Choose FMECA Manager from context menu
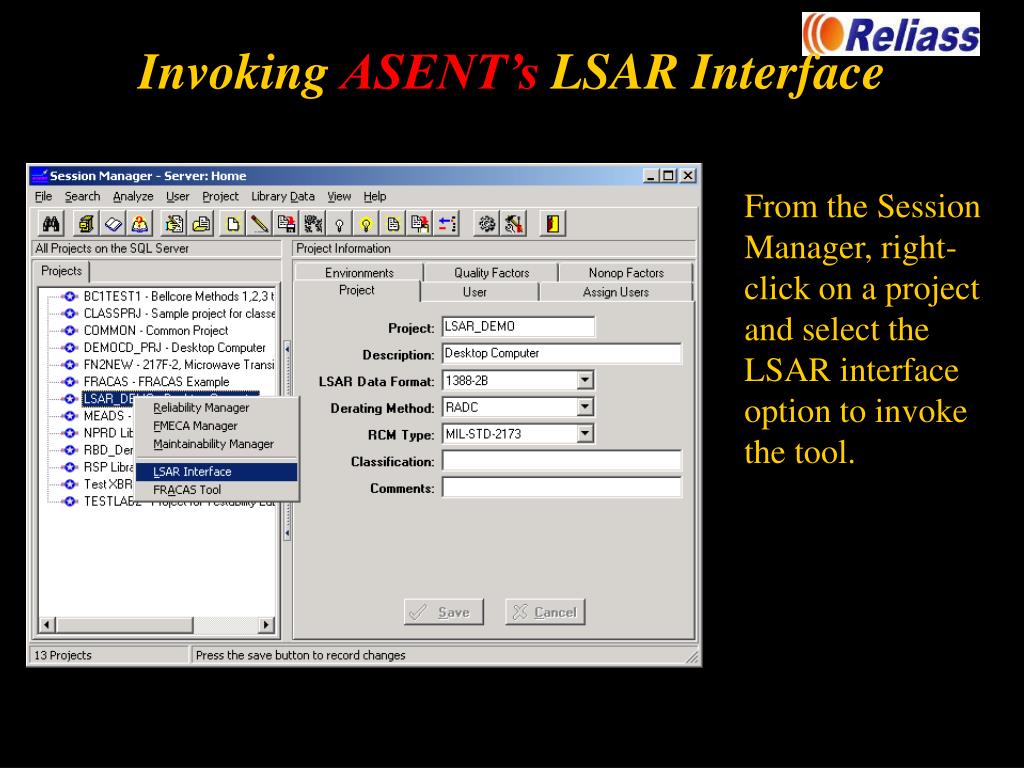The width and height of the screenshot is (1024, 768). pos(217,426)
